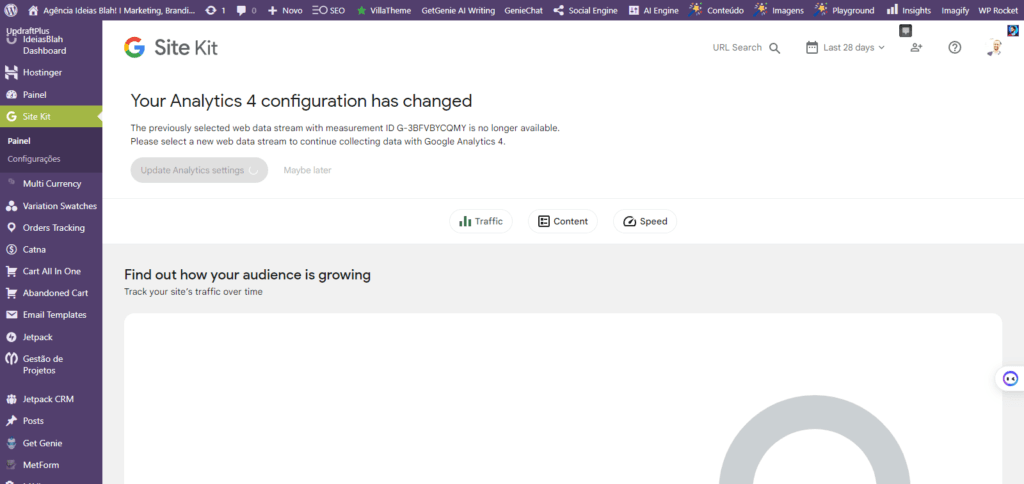Viewport: 1024px width, 484px height.
Task: Open the comments bubble icon in admin bar
Action: click(x=242, y=10)
